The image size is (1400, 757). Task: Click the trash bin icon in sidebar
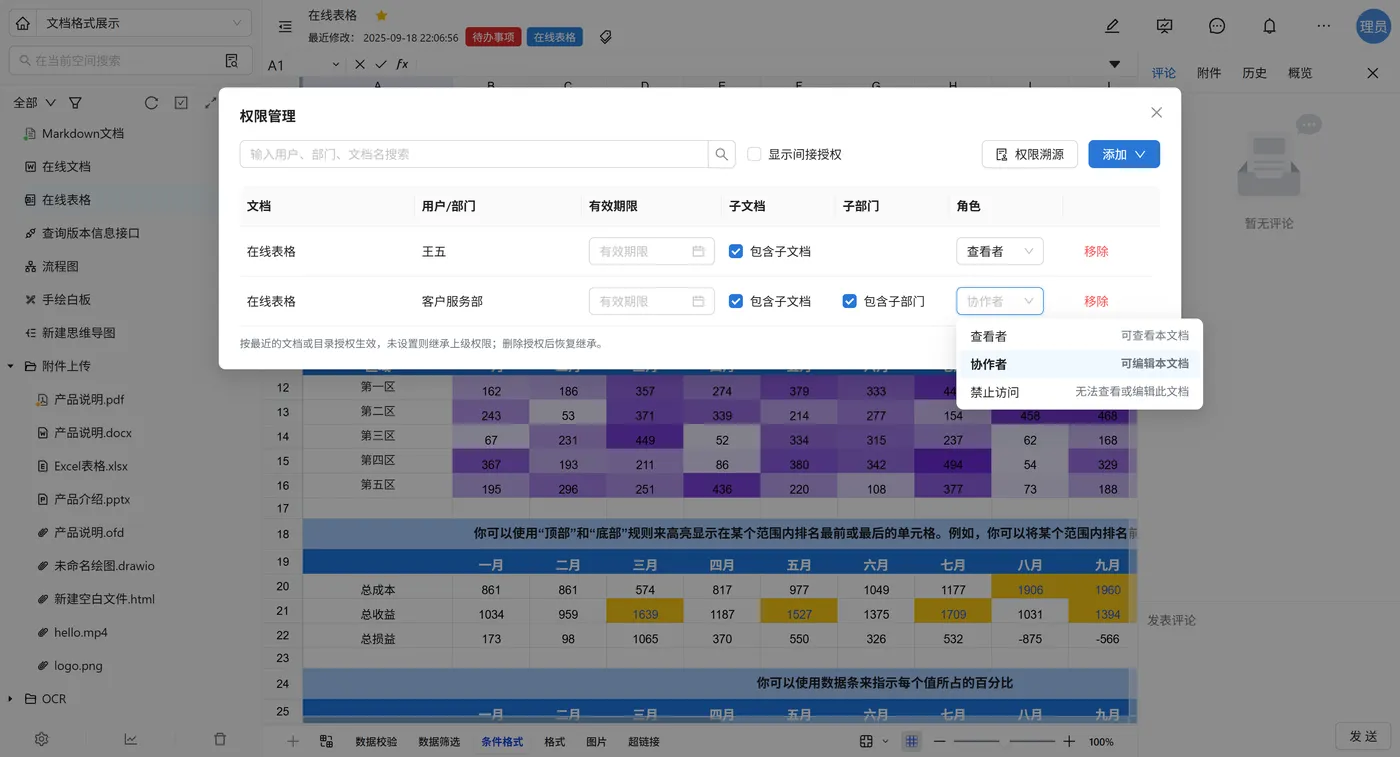[x=220, y=739]
